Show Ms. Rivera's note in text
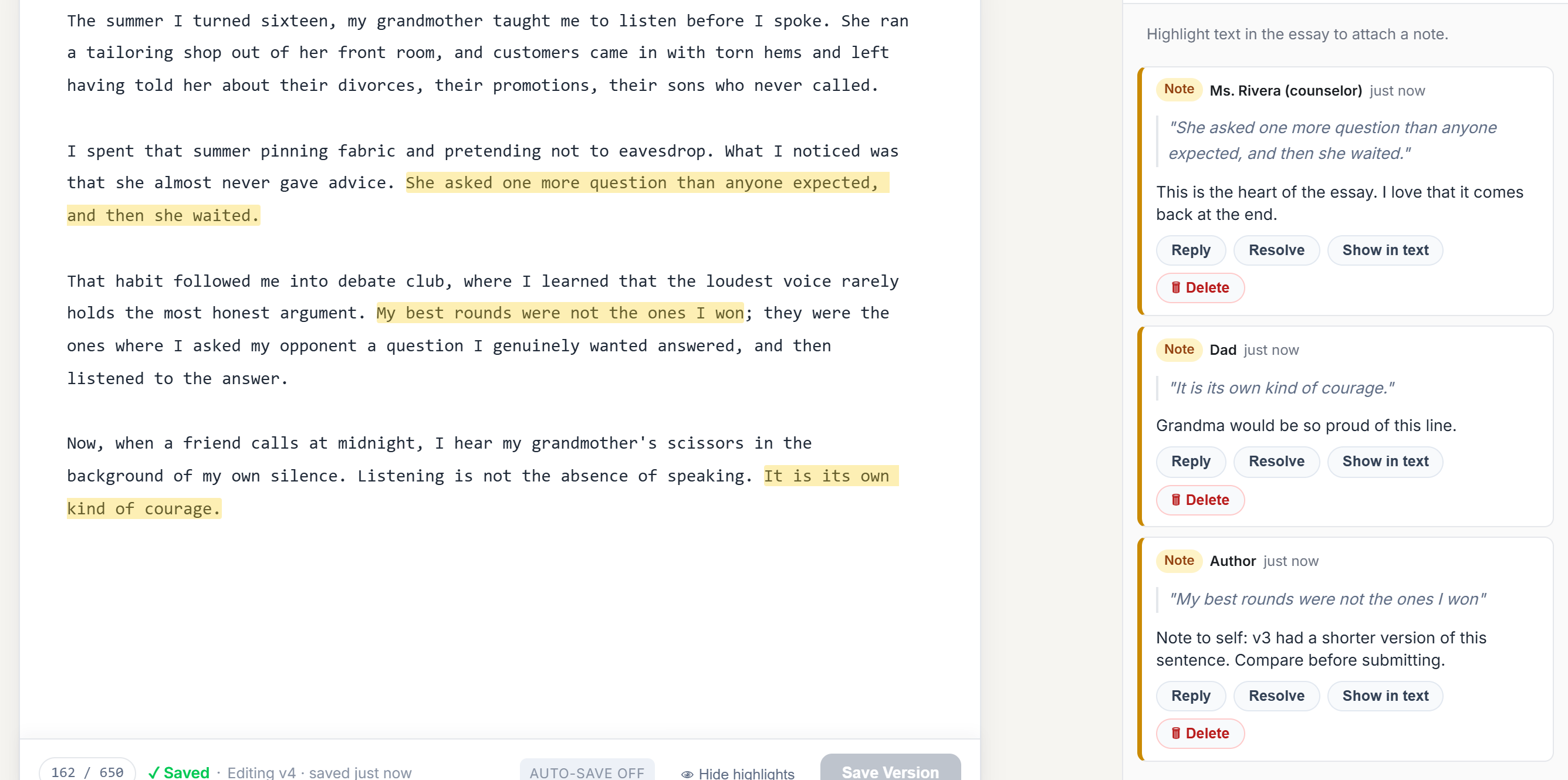Image resolution: width=1568 pixels, height=780 pixels. pyautogui.click(x=1385, y=250)
